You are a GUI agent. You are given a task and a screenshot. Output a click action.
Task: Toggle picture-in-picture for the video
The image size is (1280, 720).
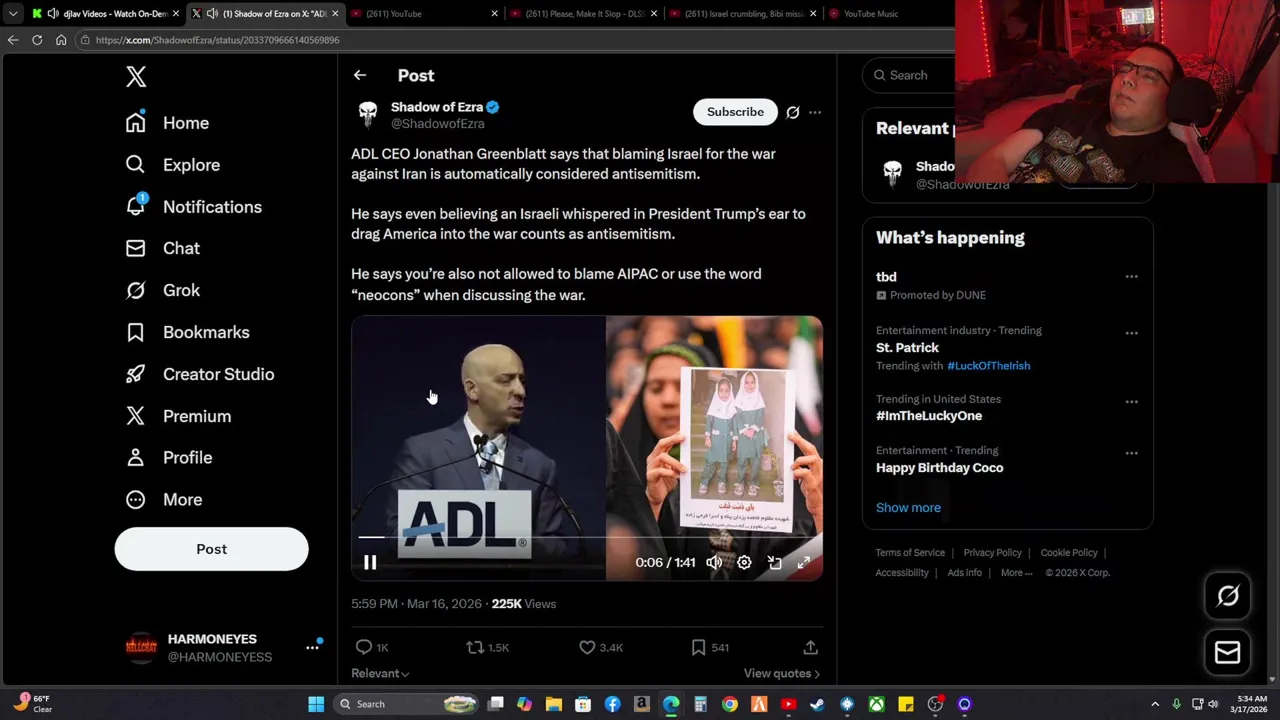pos(774,563)
